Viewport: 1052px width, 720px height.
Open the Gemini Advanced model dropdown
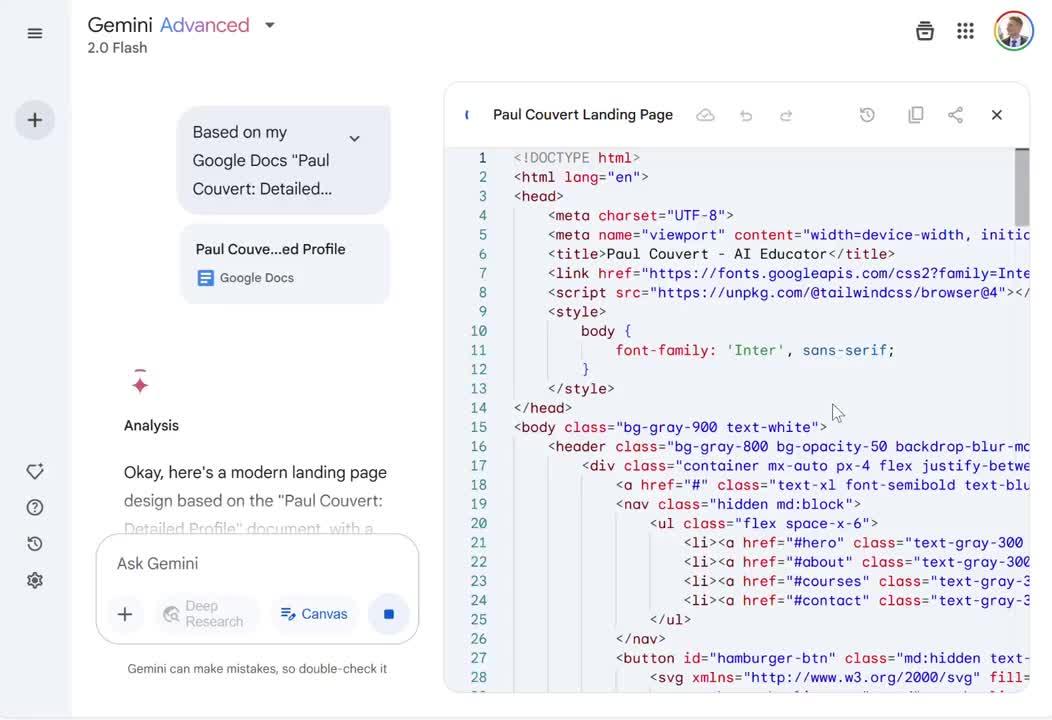tap(269, 26)
